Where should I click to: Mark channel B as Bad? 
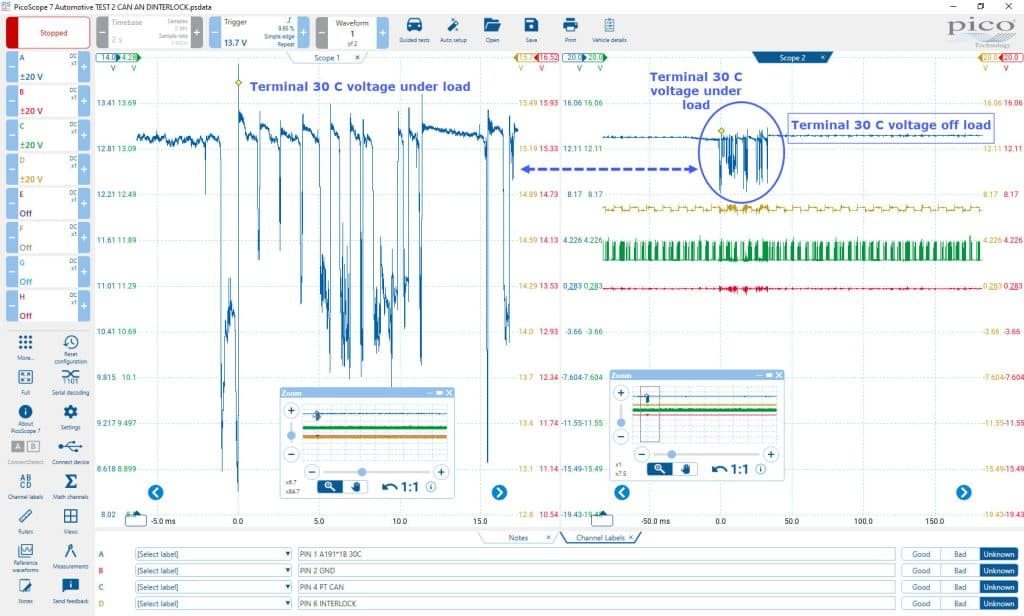960,570
